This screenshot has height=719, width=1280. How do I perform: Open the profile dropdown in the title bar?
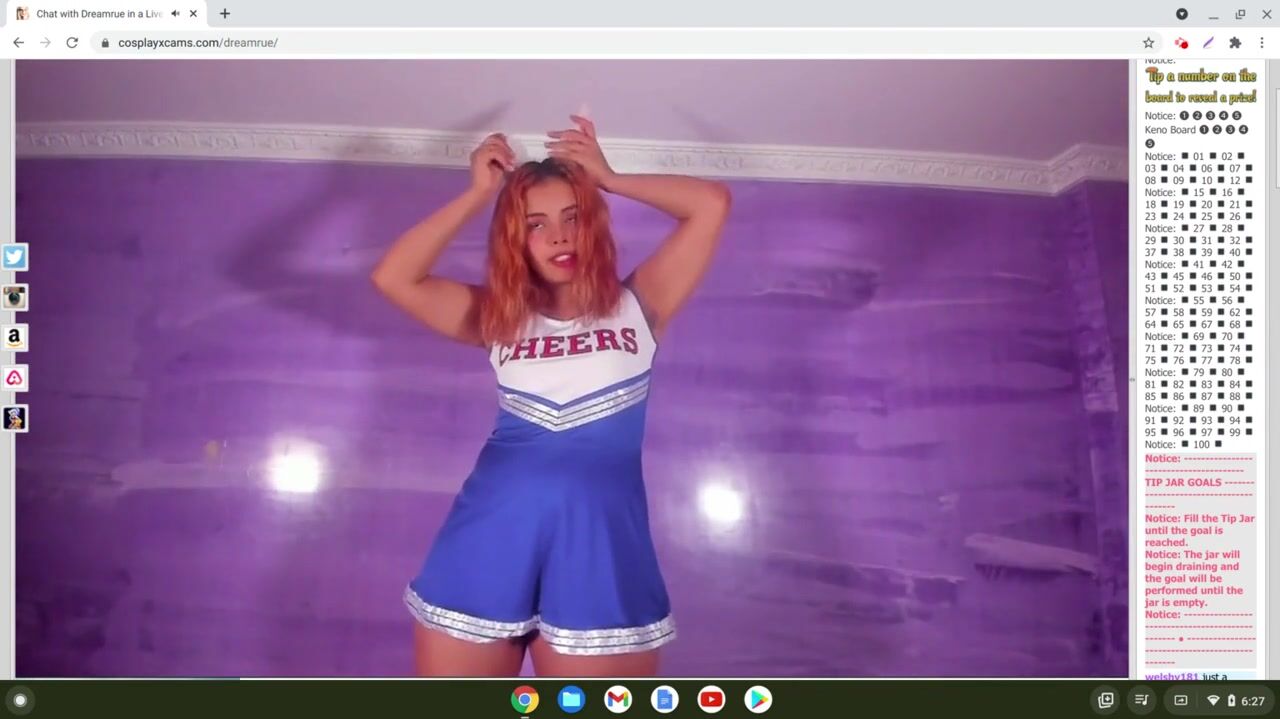pyautogui.click(x=1182, y=14)
